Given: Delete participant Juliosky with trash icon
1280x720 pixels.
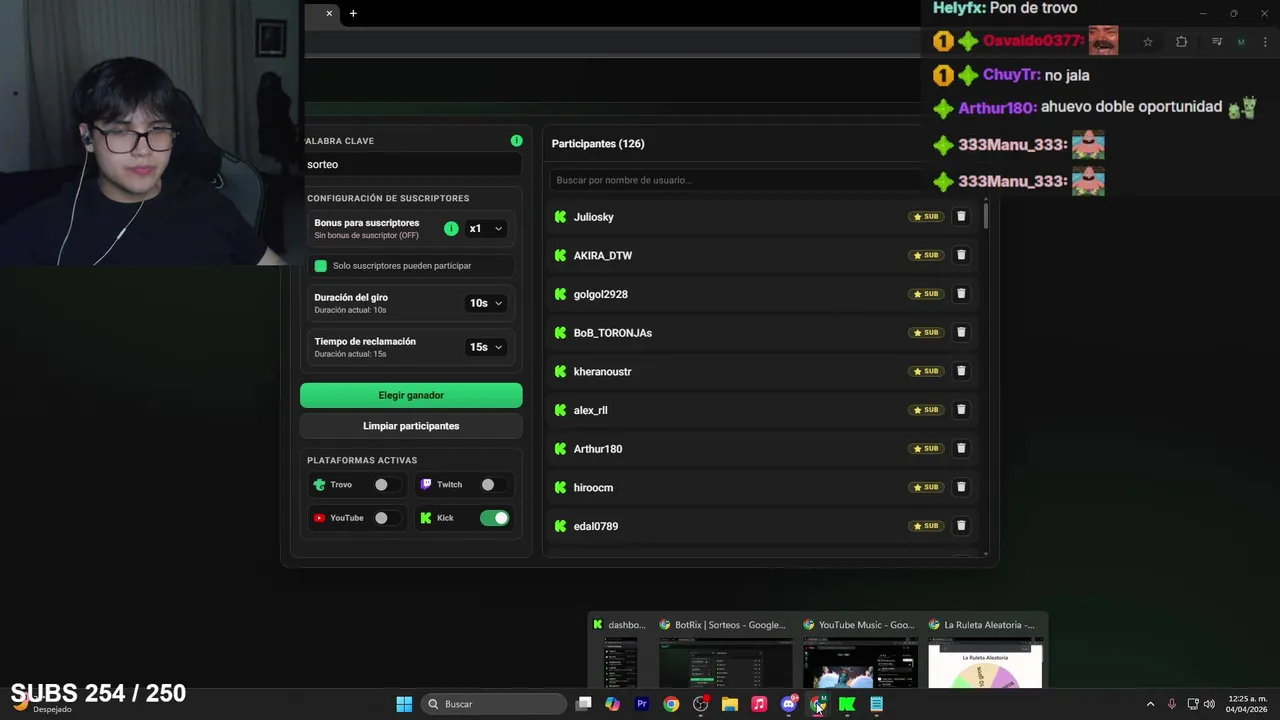Looking at the screenshot, I should [x=961, y=216].
